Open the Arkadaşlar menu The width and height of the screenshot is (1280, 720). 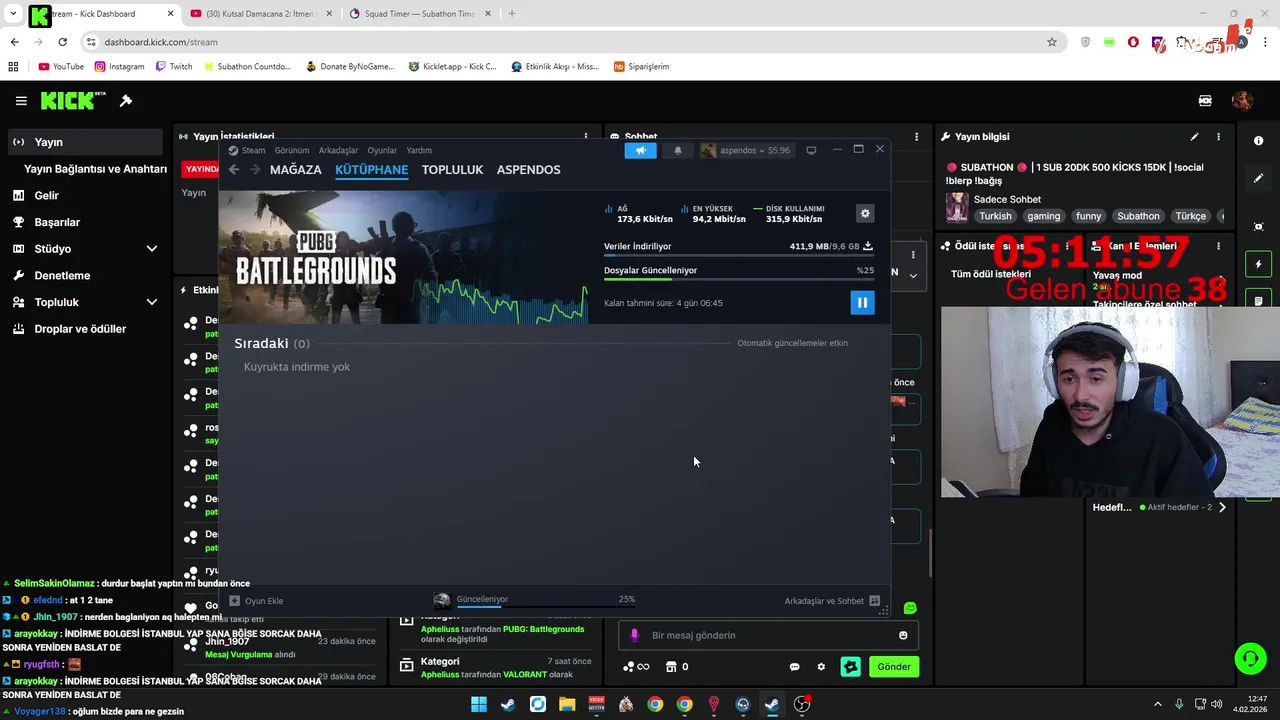[338, 150]
